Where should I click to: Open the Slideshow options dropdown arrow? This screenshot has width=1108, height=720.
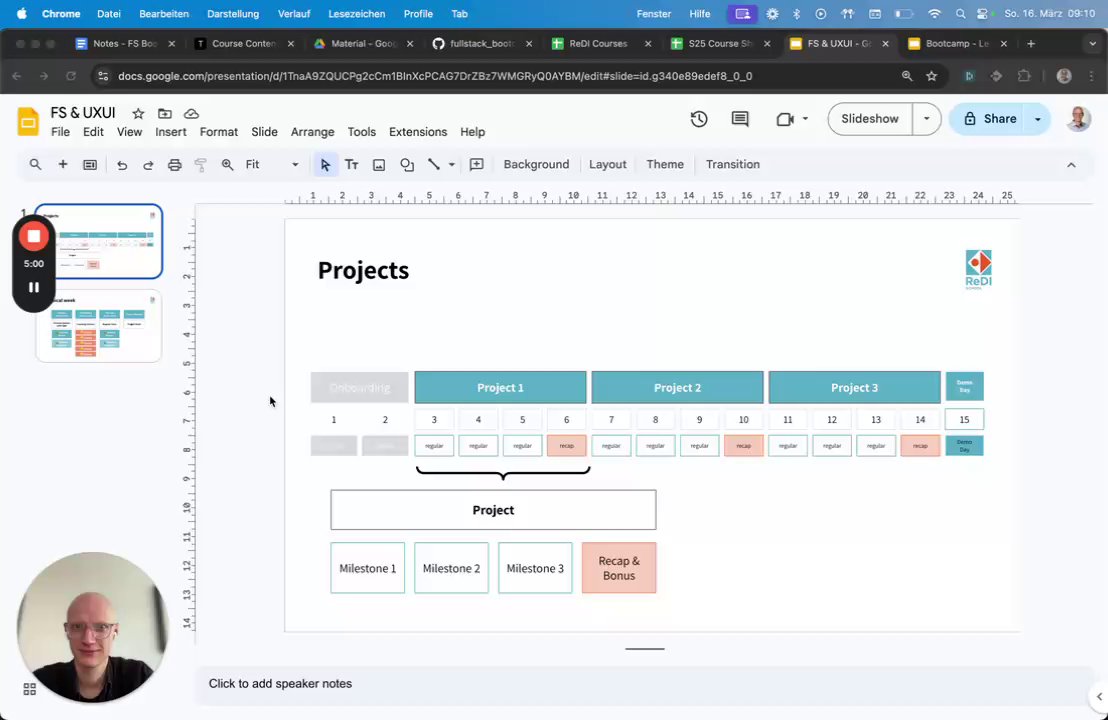click(926, 119)
